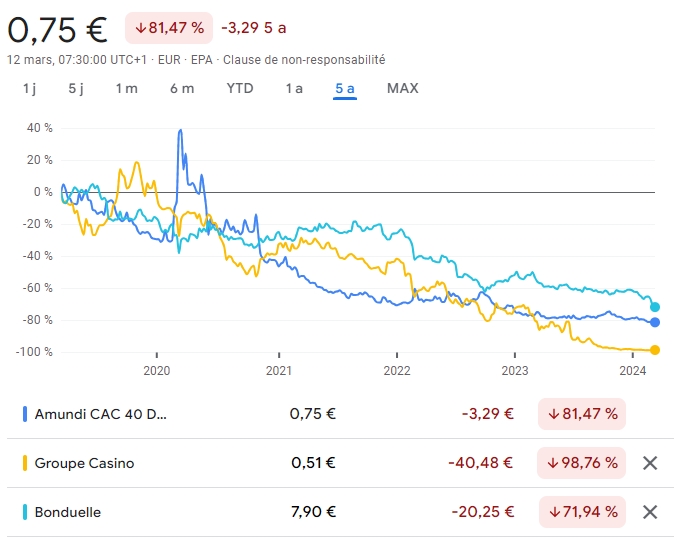Click the yellow endpoint dot on chart

(655, 350)
